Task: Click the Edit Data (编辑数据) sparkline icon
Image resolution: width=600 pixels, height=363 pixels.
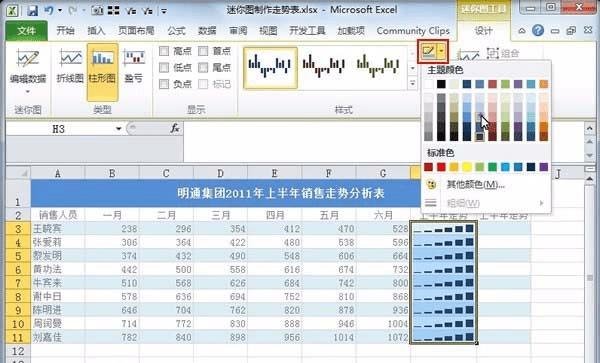Action: (28, 60)
